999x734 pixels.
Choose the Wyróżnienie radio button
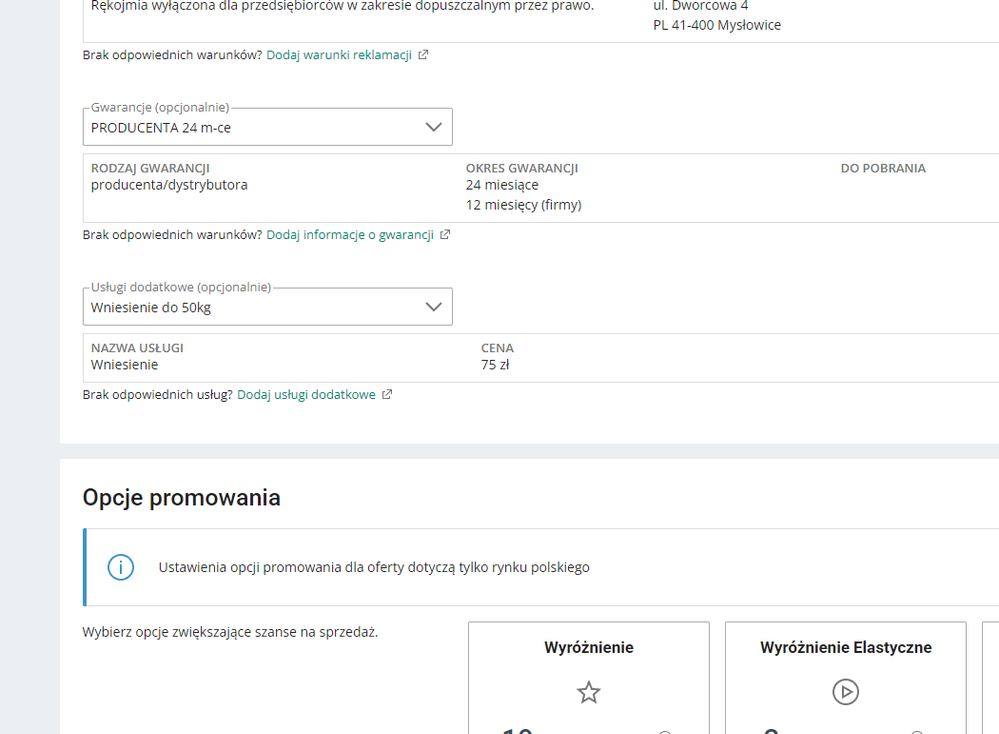[x=665, y=732]
